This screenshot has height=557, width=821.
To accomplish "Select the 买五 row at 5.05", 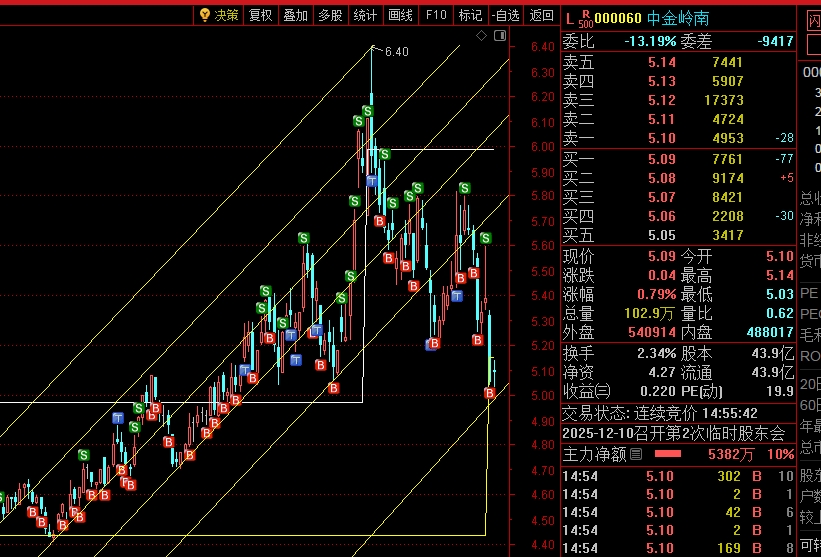I will (678, 235).
